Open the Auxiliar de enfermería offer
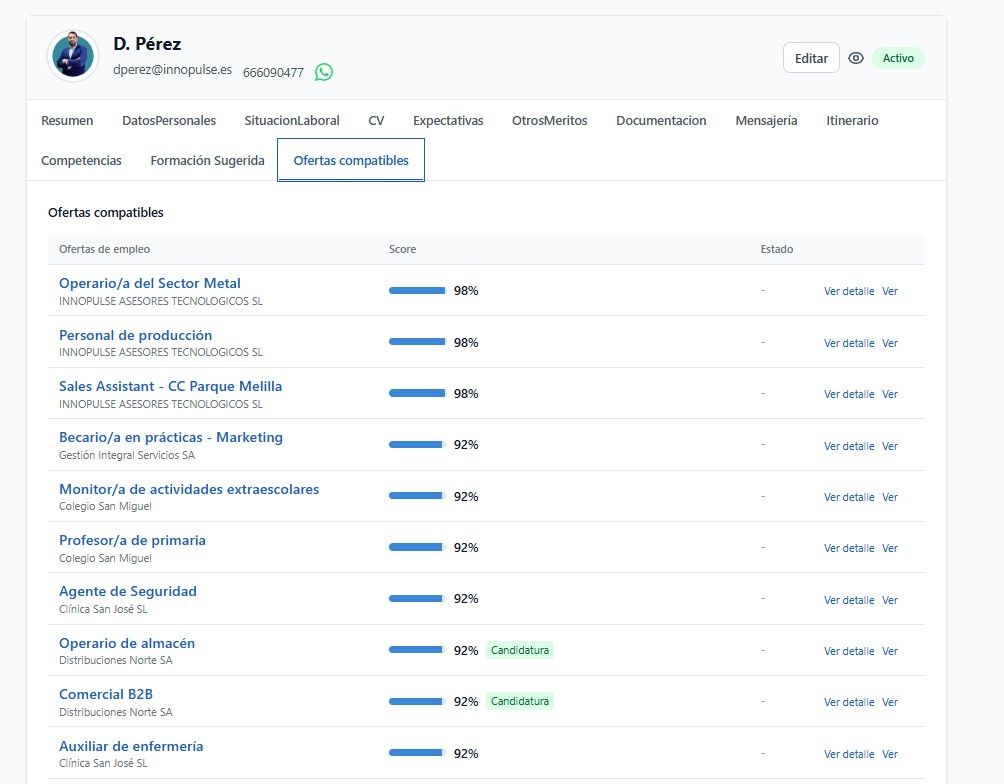The image size is (1004, 784). pyautogui.click(x=131, y=746)
